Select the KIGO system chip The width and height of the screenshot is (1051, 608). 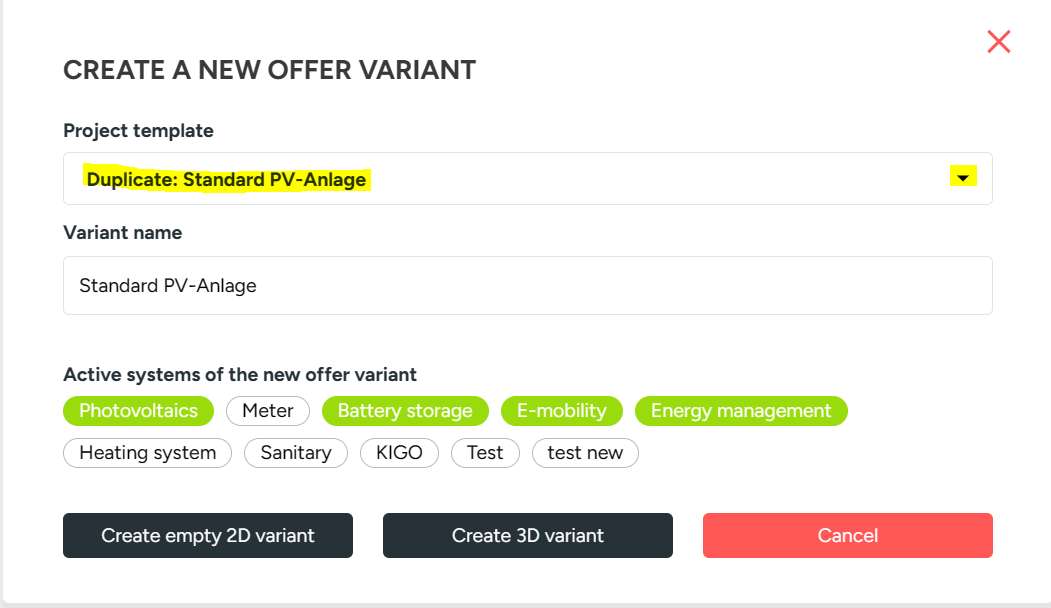[399, 453]
